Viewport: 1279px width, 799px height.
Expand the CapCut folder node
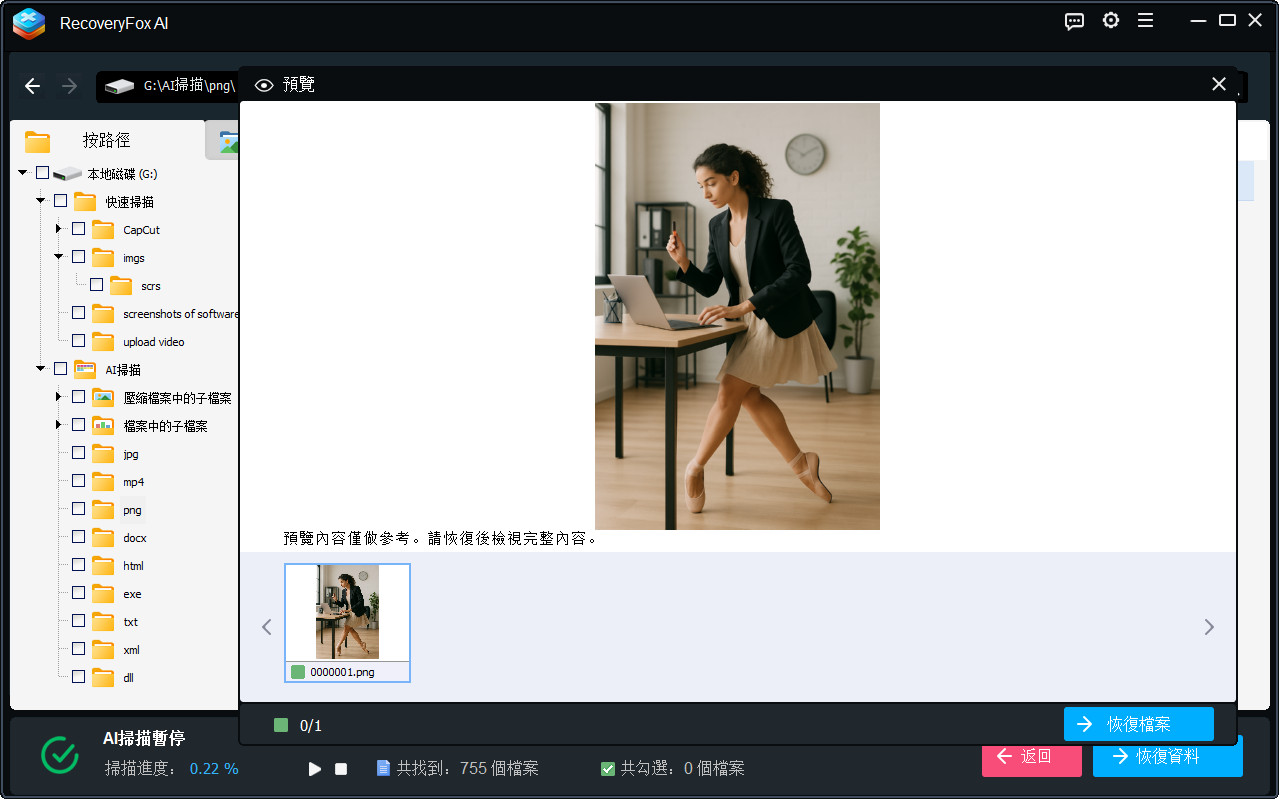(59, 229)
